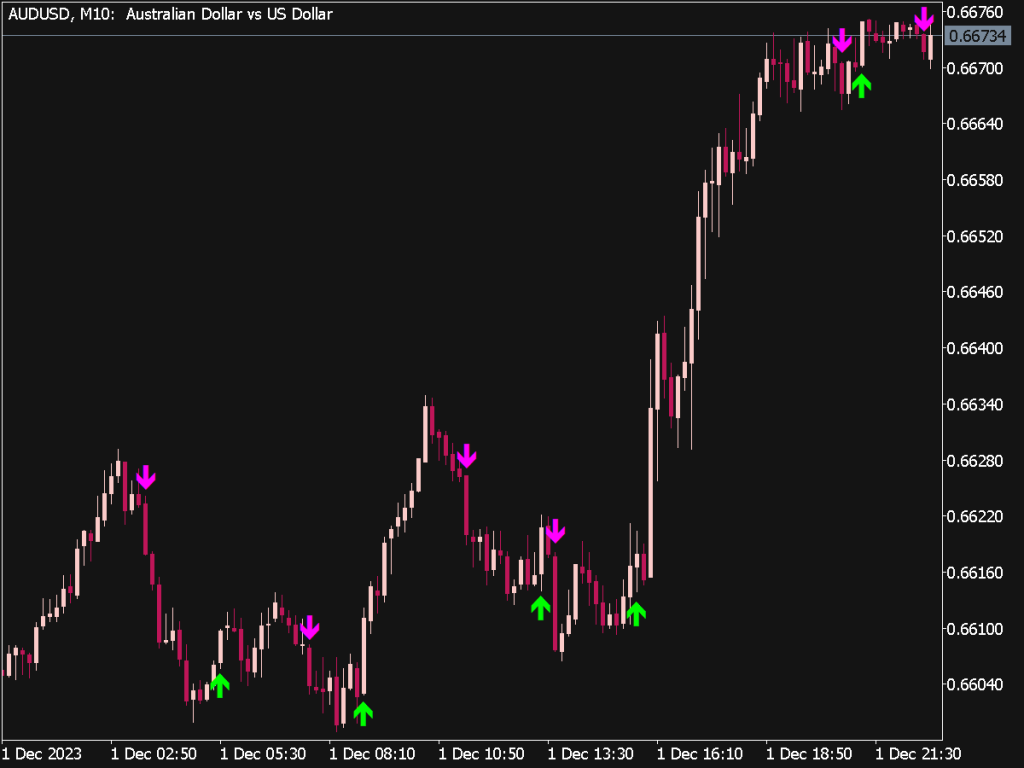Click the green buy arrow near 09:00 low
The height and width of the screenshot is (768, 1024).
pos(363,714)
